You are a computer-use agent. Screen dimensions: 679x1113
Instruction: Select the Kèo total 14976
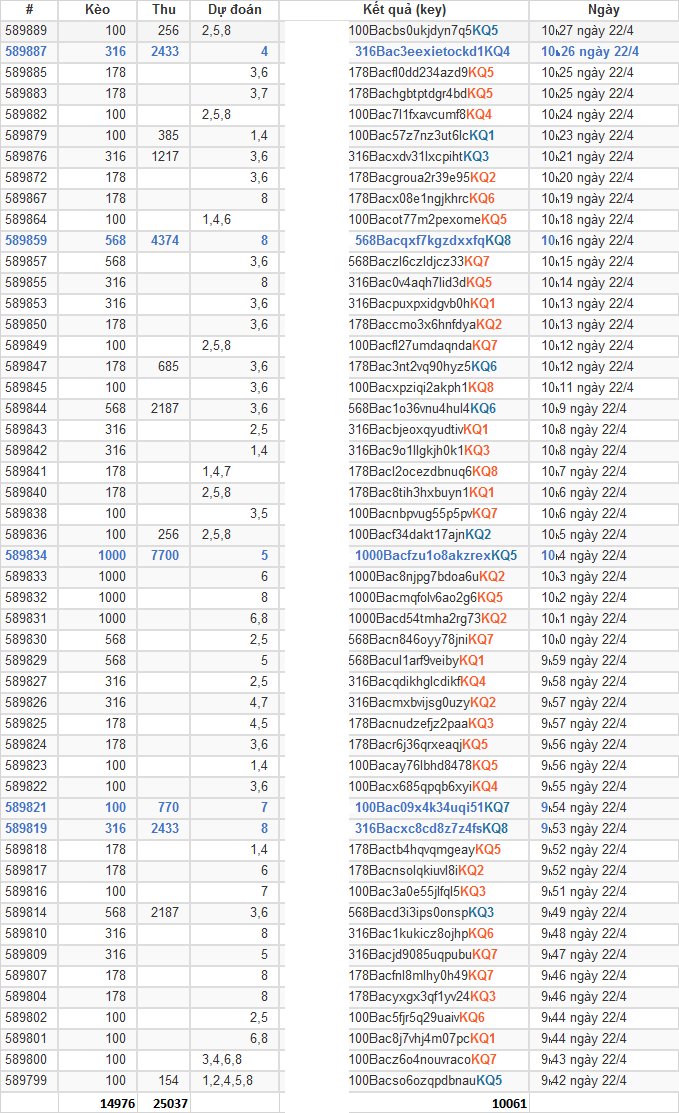coord(117,1102)
